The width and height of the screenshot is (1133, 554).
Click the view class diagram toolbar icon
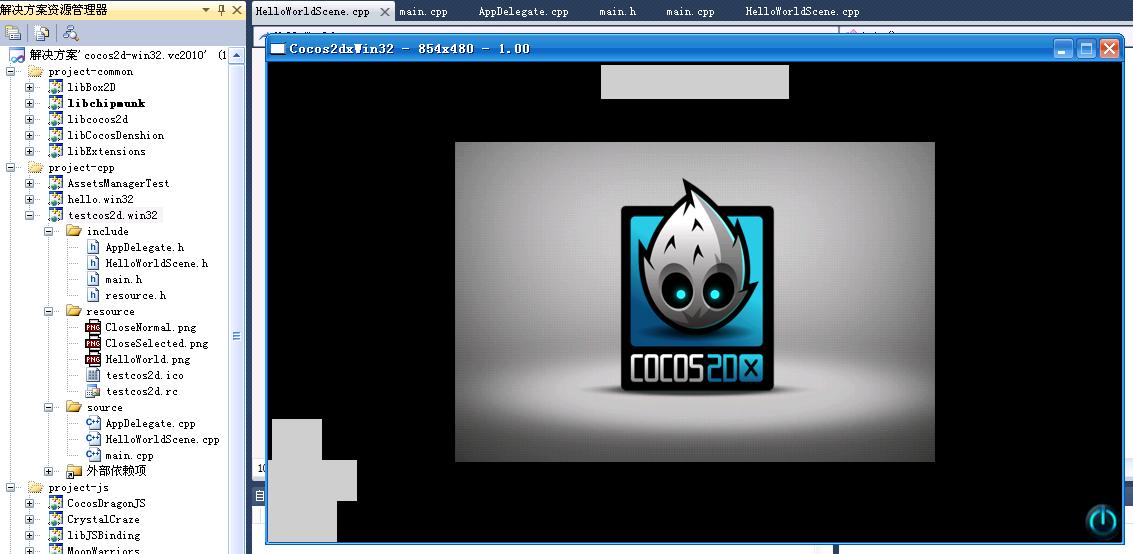[x=71, y=33]
